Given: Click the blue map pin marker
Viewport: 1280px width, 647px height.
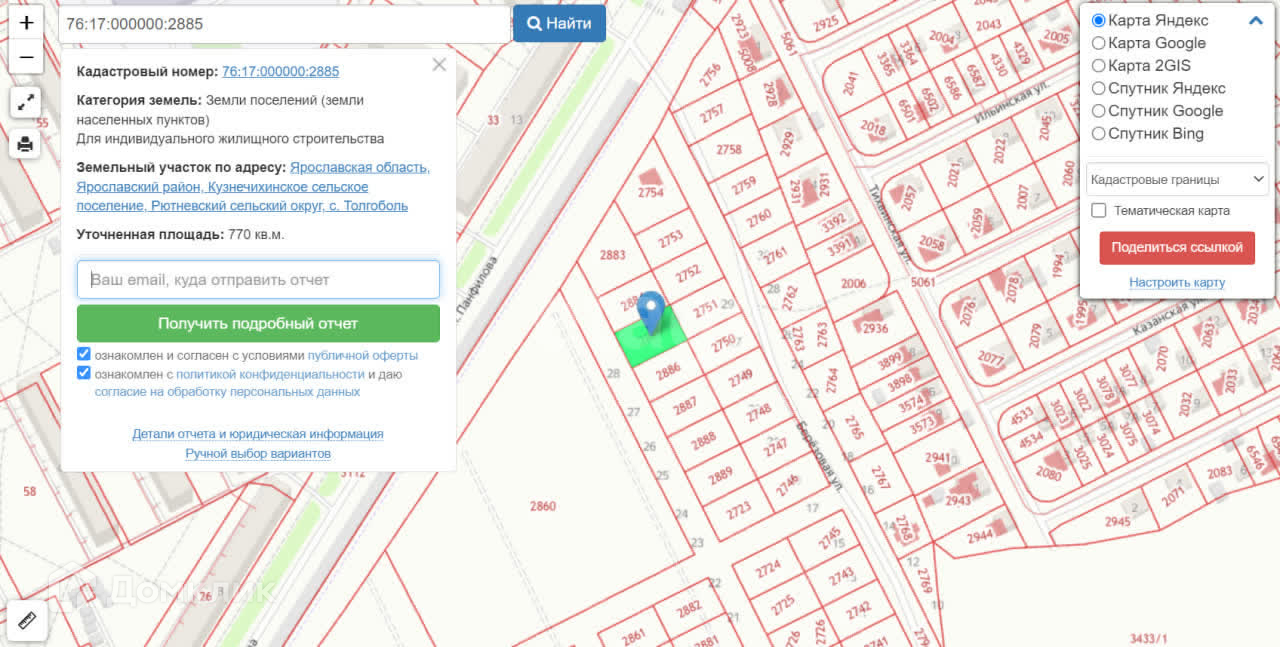Looking at the screenshot, I should tap(652, 312).
